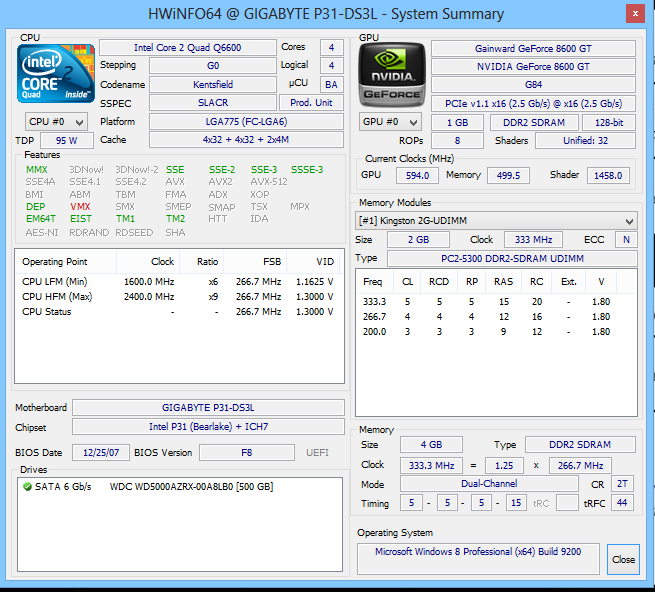Select the CPU Status row

178,312
